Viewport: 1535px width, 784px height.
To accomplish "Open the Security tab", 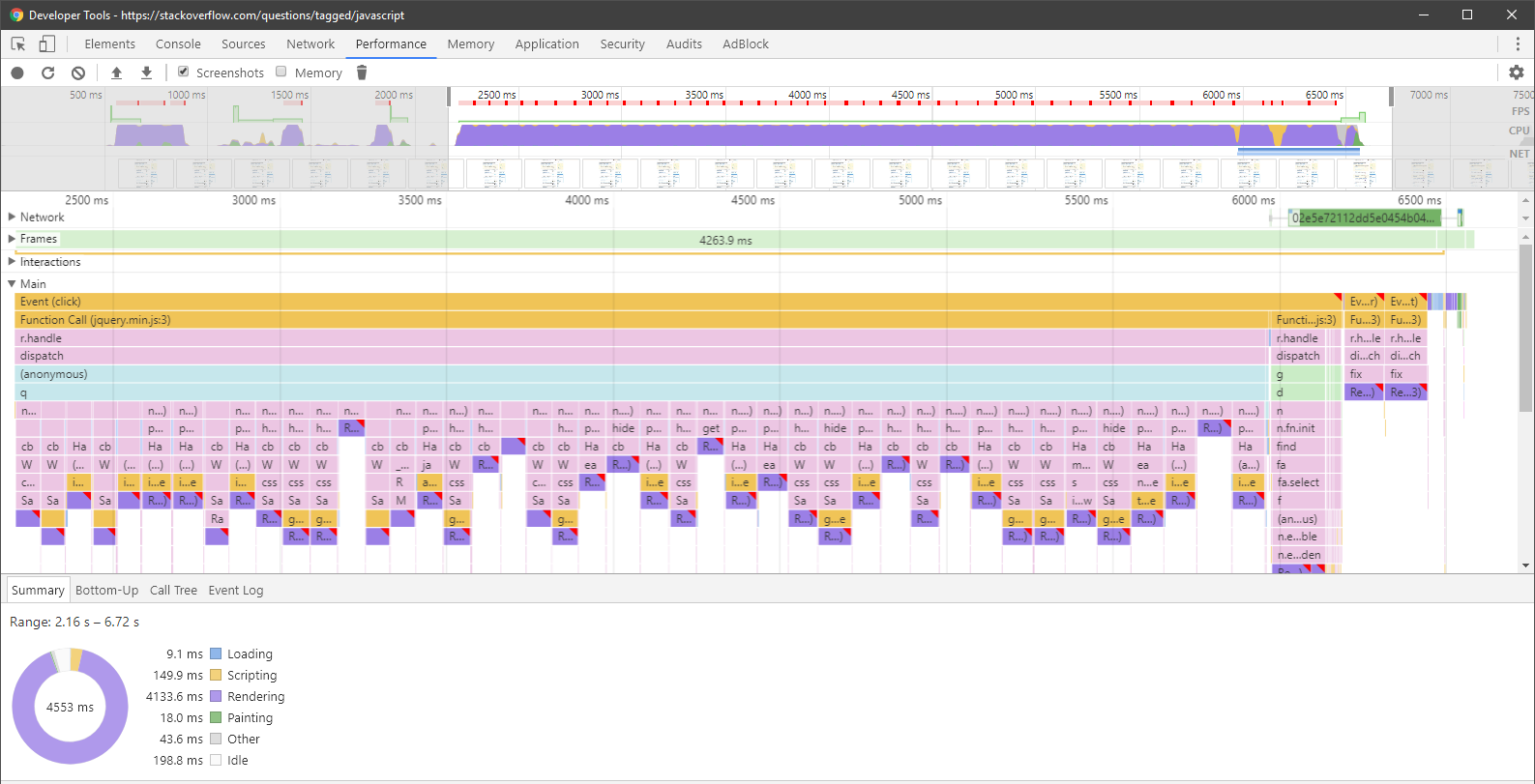I will pyautogui.click(x=622, y=44).
